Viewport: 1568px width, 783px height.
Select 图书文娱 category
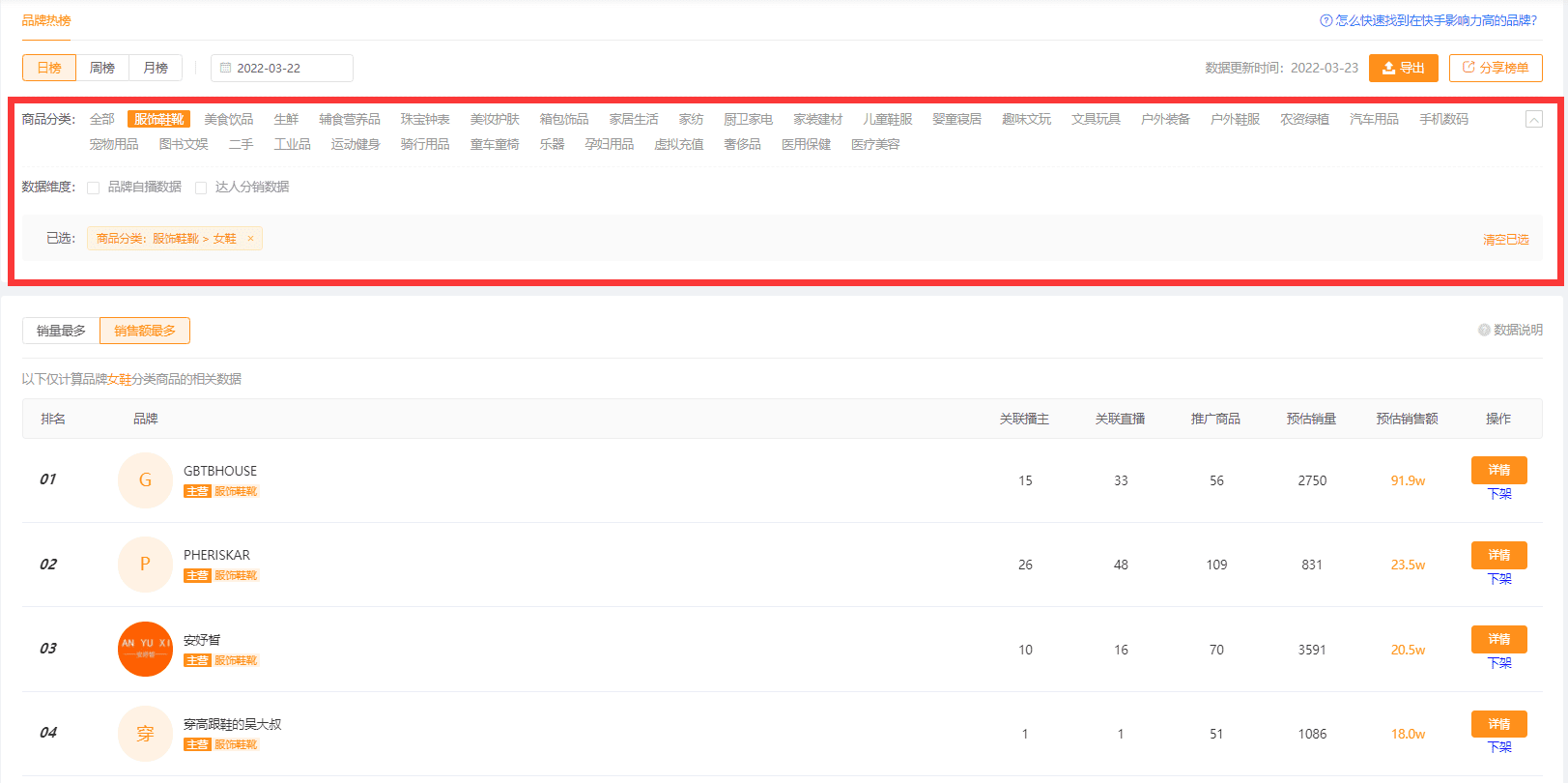click(x=184, y=144)
